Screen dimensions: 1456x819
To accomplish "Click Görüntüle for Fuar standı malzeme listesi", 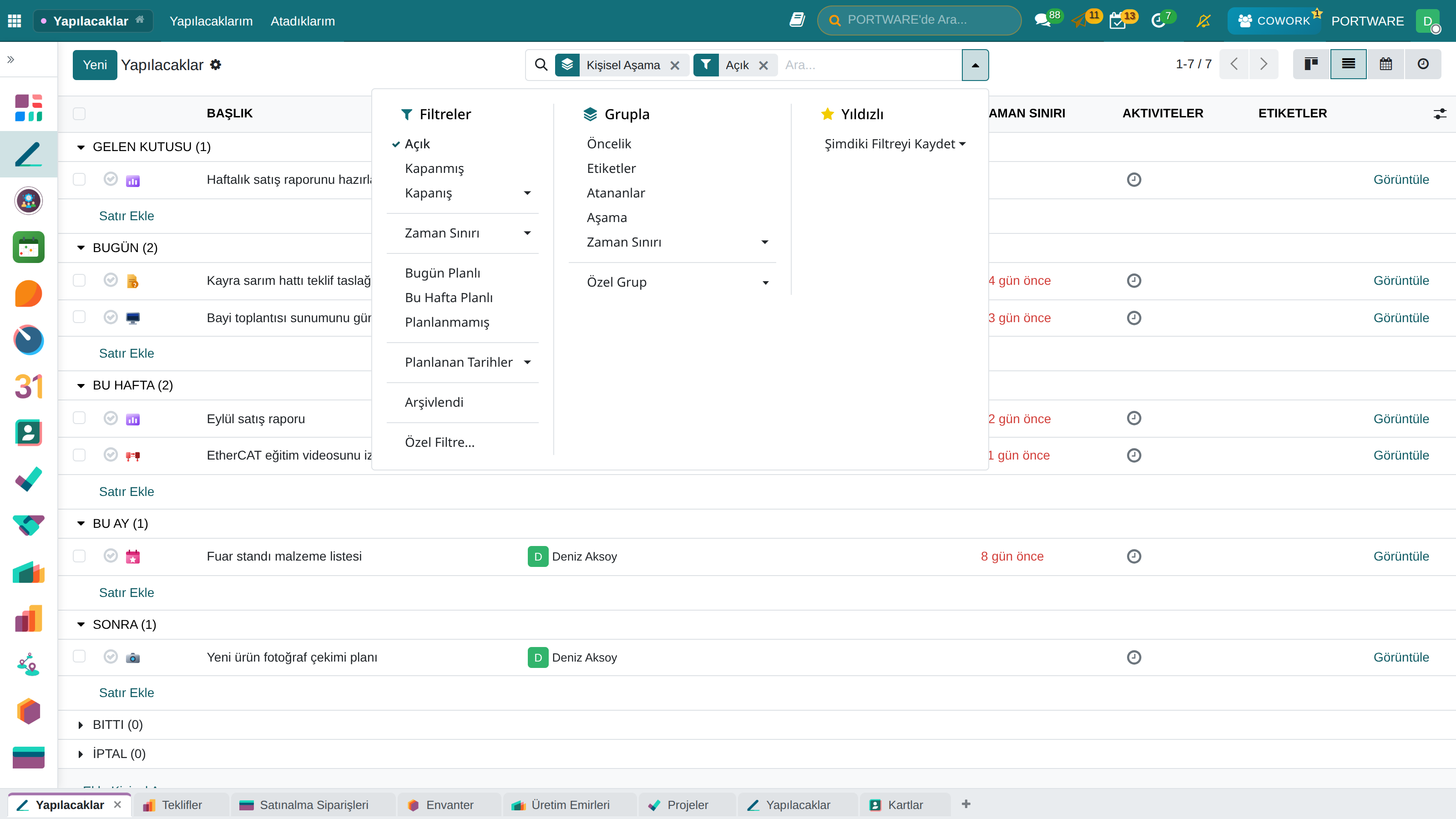I will point(1401,556).
